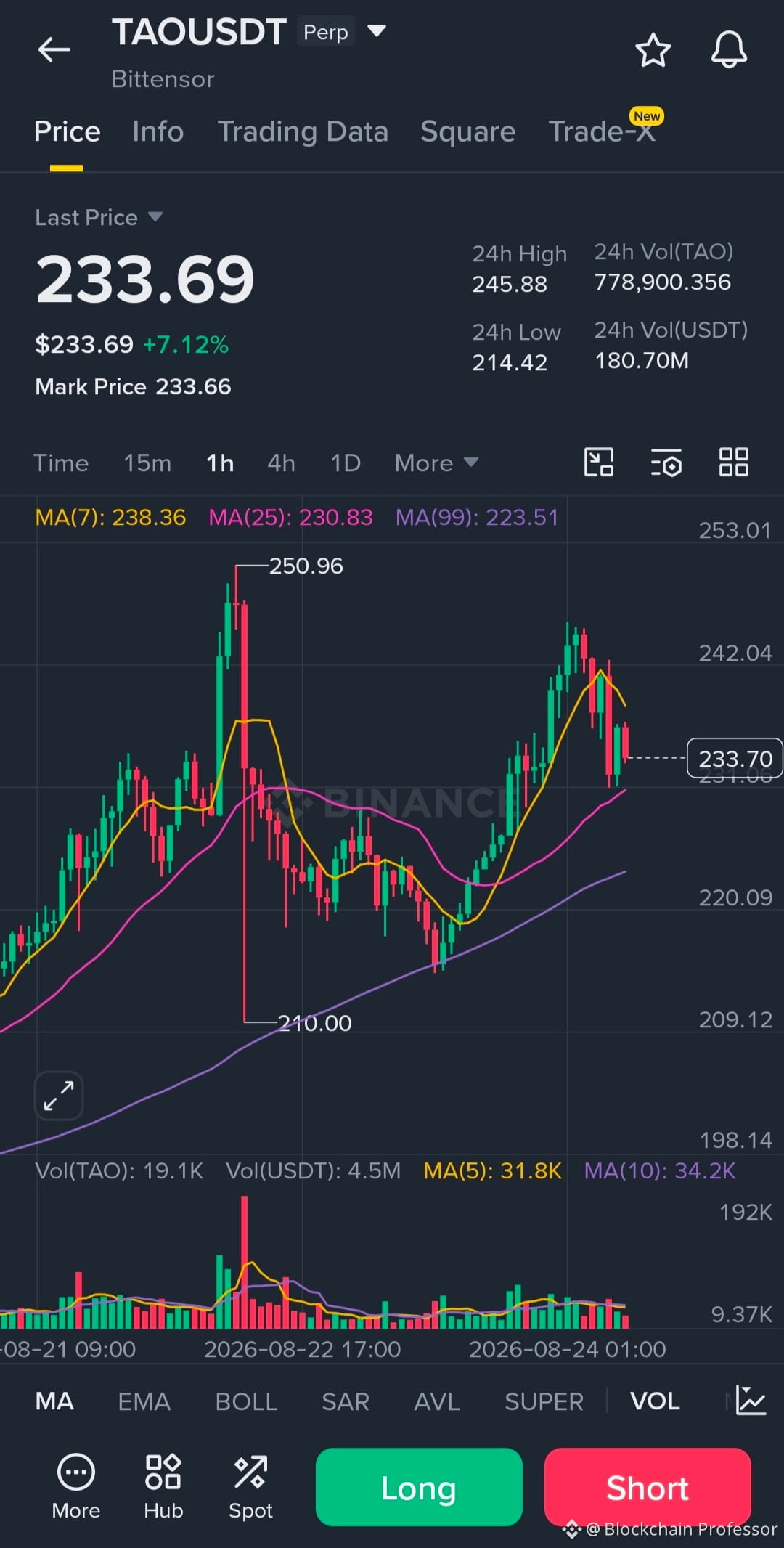Select the Price tab
784x1548 pixels.
(67, 131)
